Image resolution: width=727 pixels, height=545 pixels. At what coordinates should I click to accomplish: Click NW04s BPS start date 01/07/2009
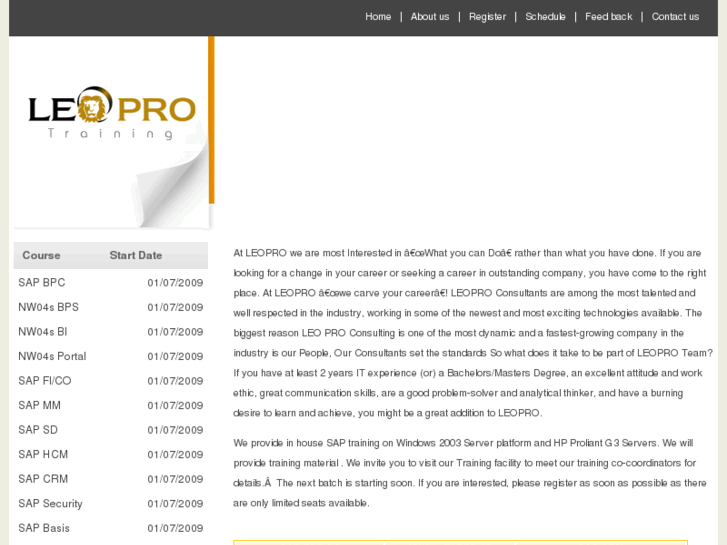tap(175, 307)
